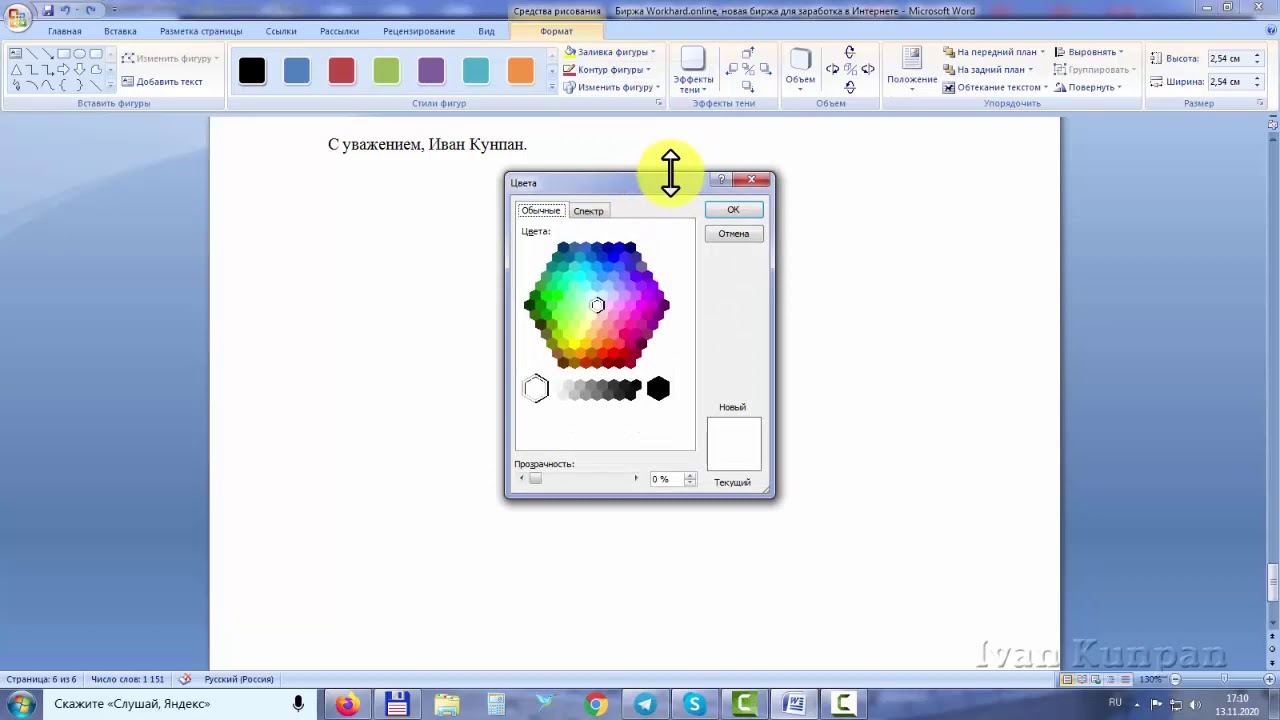This screenshot has width=1280, height=720.
Task: Confirm the color with the OK button
Action: 733,210
